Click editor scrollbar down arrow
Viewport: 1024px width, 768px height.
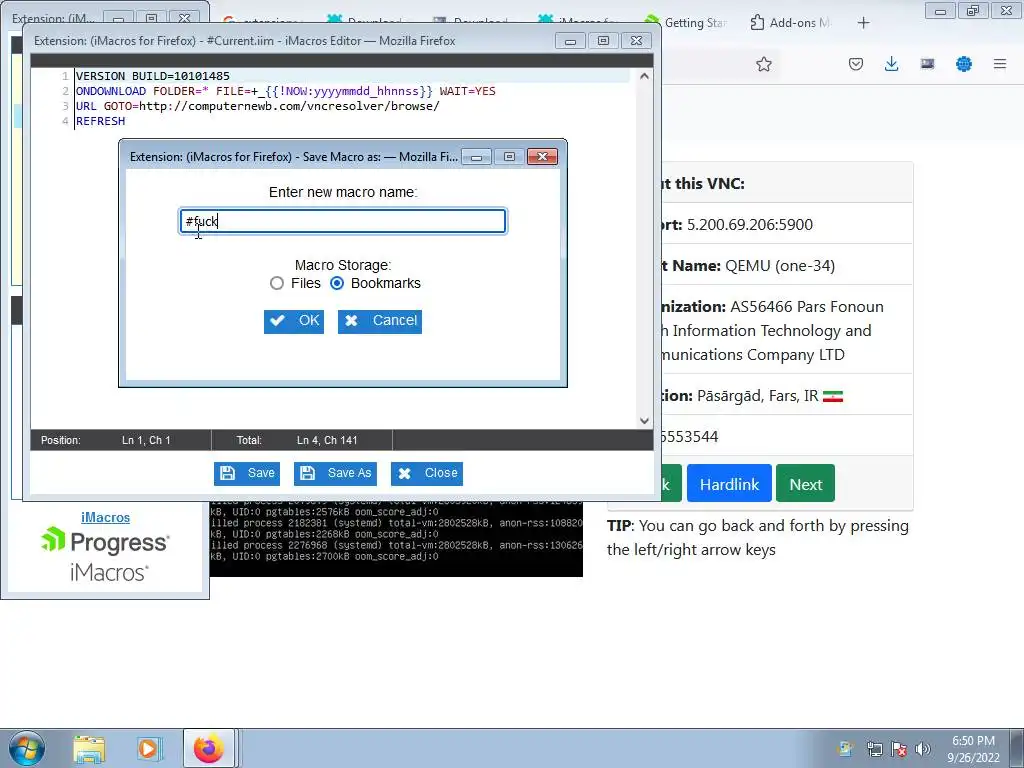click(645, 421)
